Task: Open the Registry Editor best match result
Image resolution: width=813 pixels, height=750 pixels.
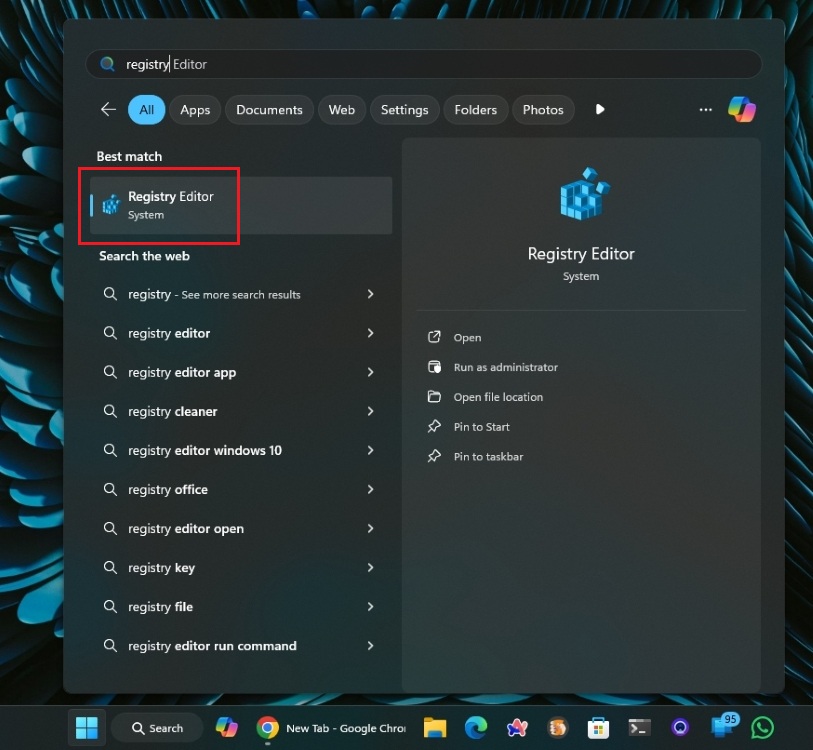Action: (x=241, y=205)
